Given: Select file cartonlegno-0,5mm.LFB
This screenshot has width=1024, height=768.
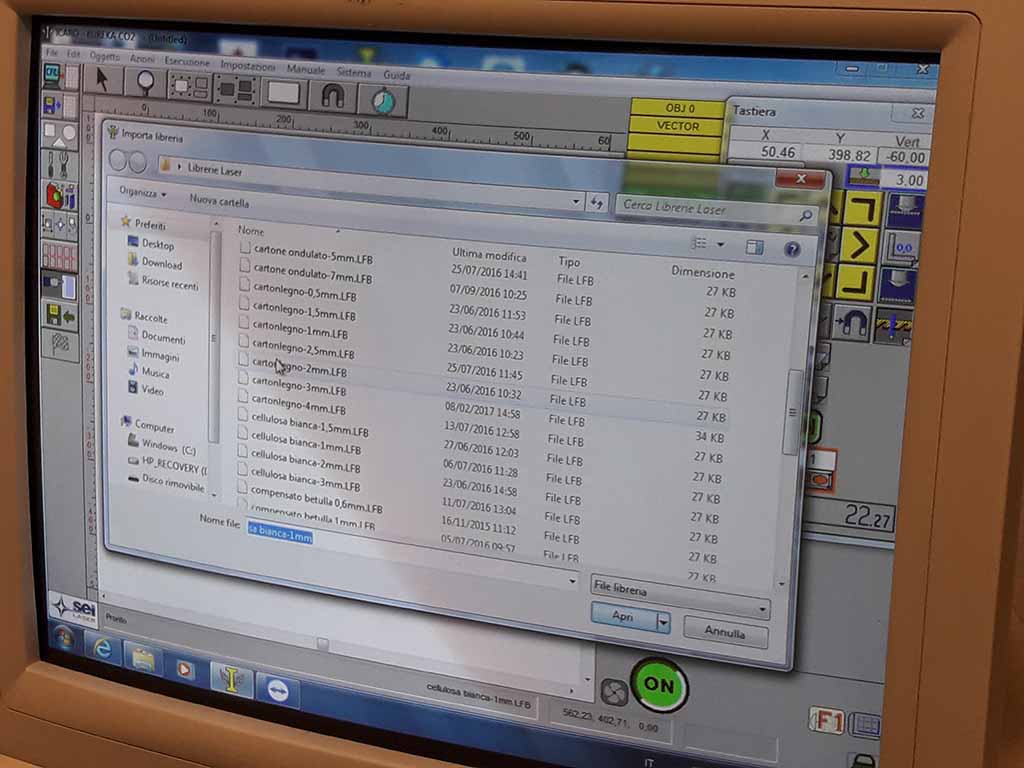Looking at the screenshot, I should [x=304, y=291].
